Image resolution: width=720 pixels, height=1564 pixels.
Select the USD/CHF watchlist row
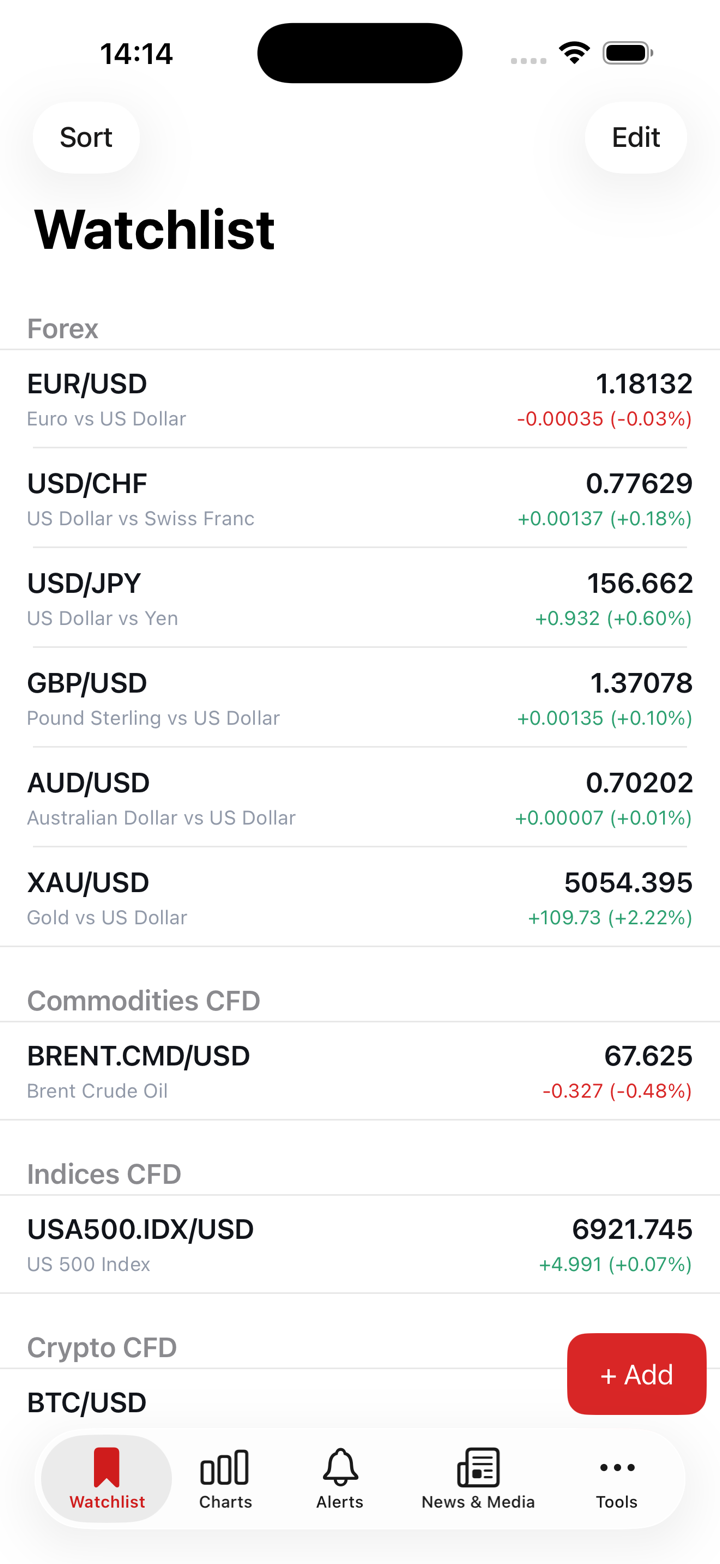360,498
